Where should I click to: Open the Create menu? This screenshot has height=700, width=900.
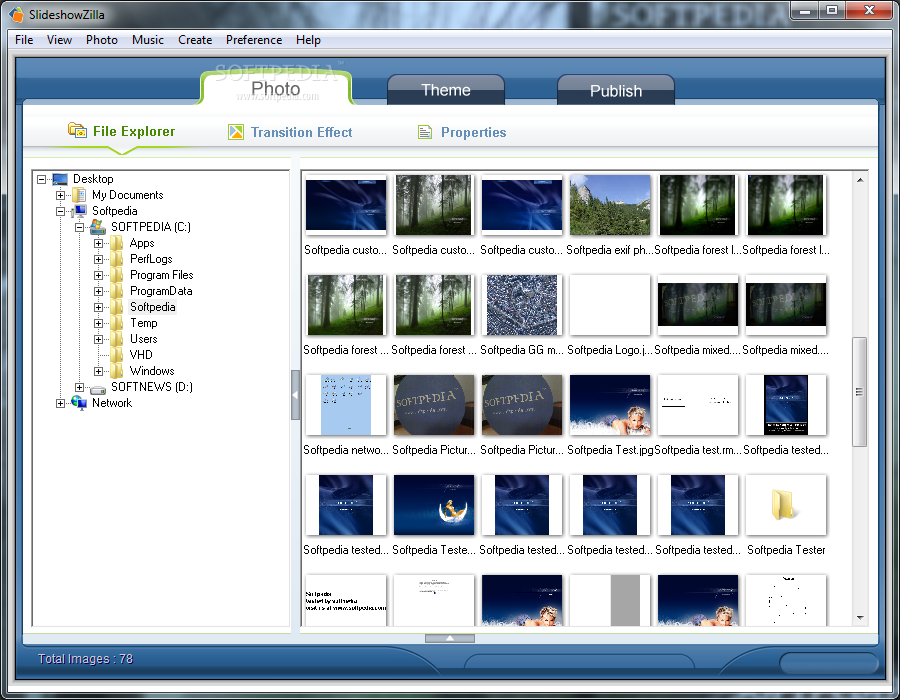[195, 40]
